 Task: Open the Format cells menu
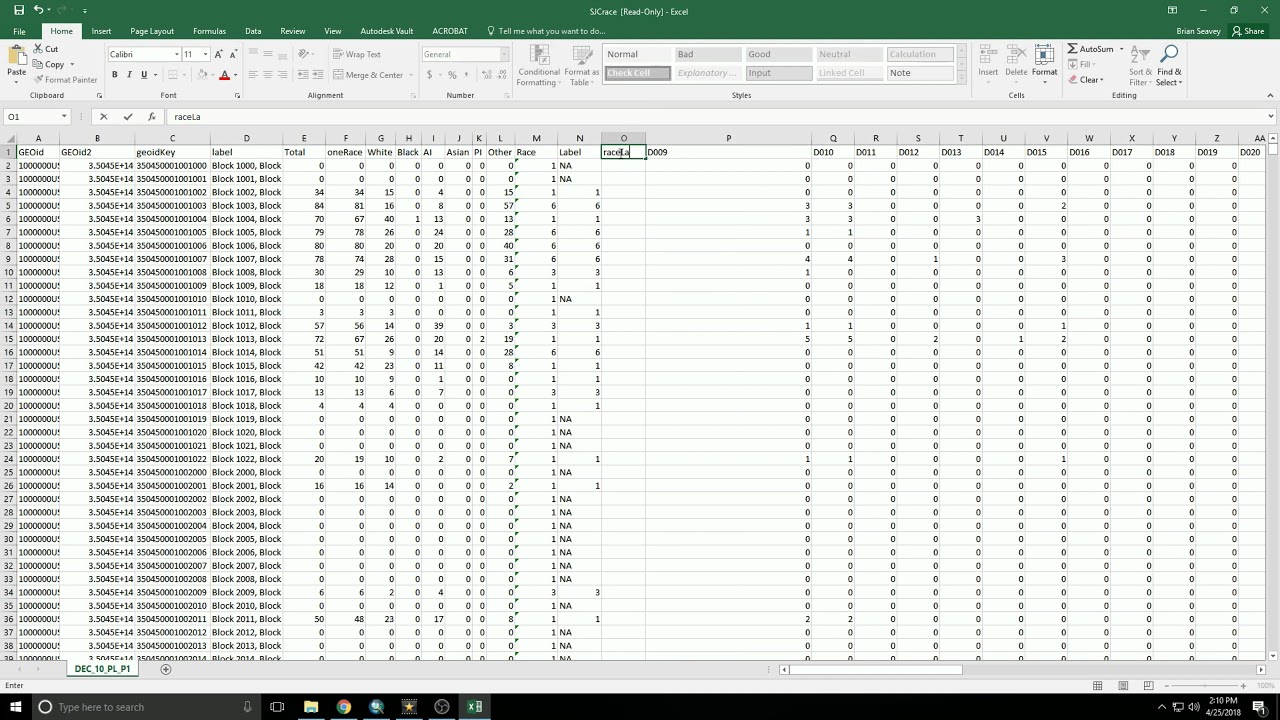pyautogui.click(x=1044, y=62)
